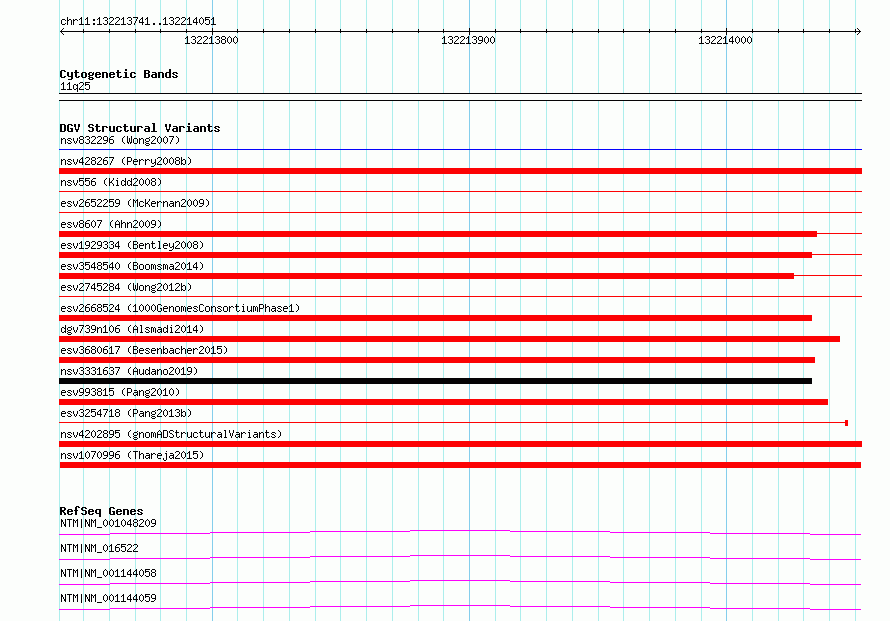This screenshot has height=621, width=890.
Task: Open variant nsv428267 (Perry2008b) label
Action: 126,161
